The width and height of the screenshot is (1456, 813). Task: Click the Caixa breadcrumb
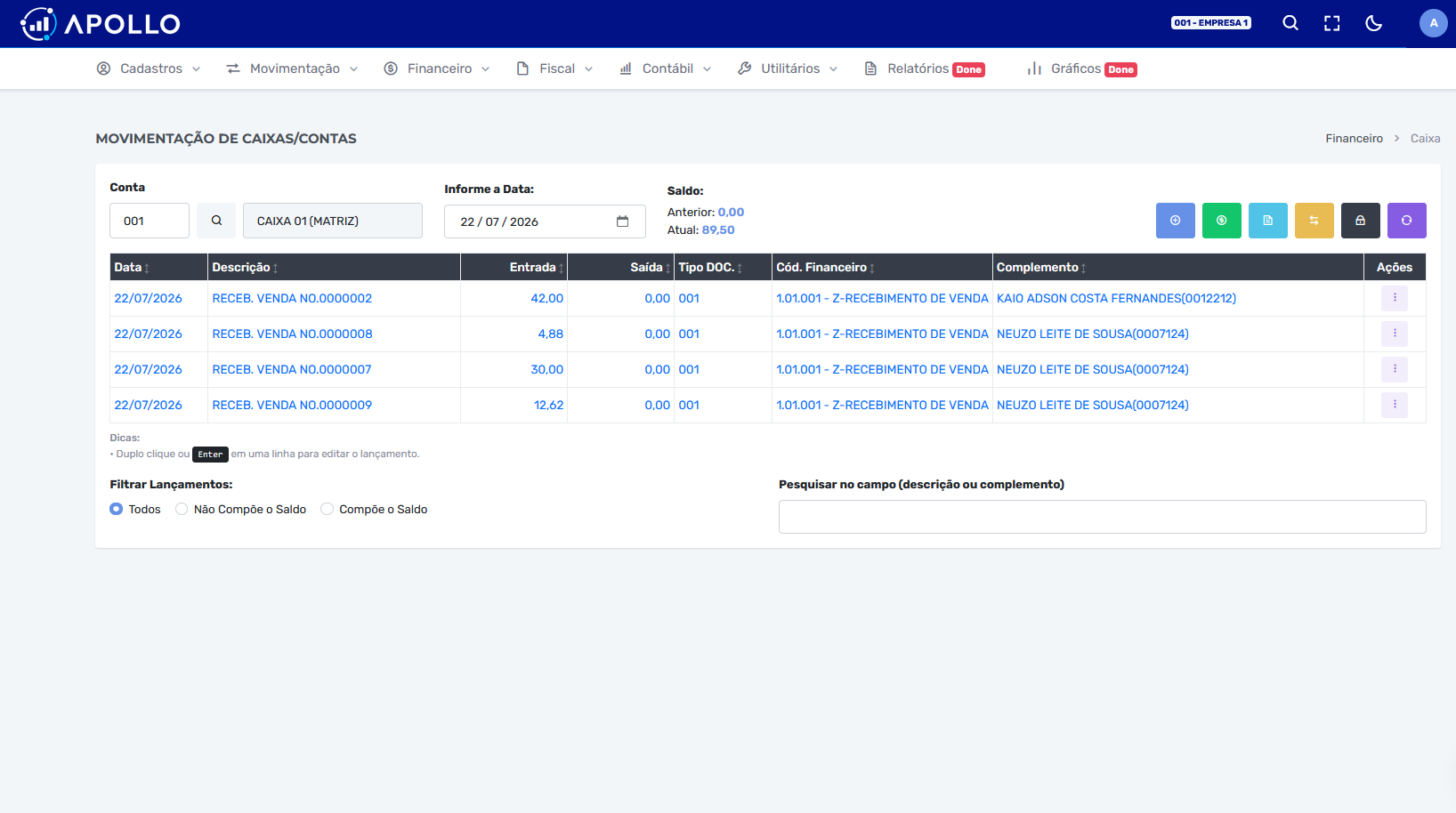[1425, 138]
